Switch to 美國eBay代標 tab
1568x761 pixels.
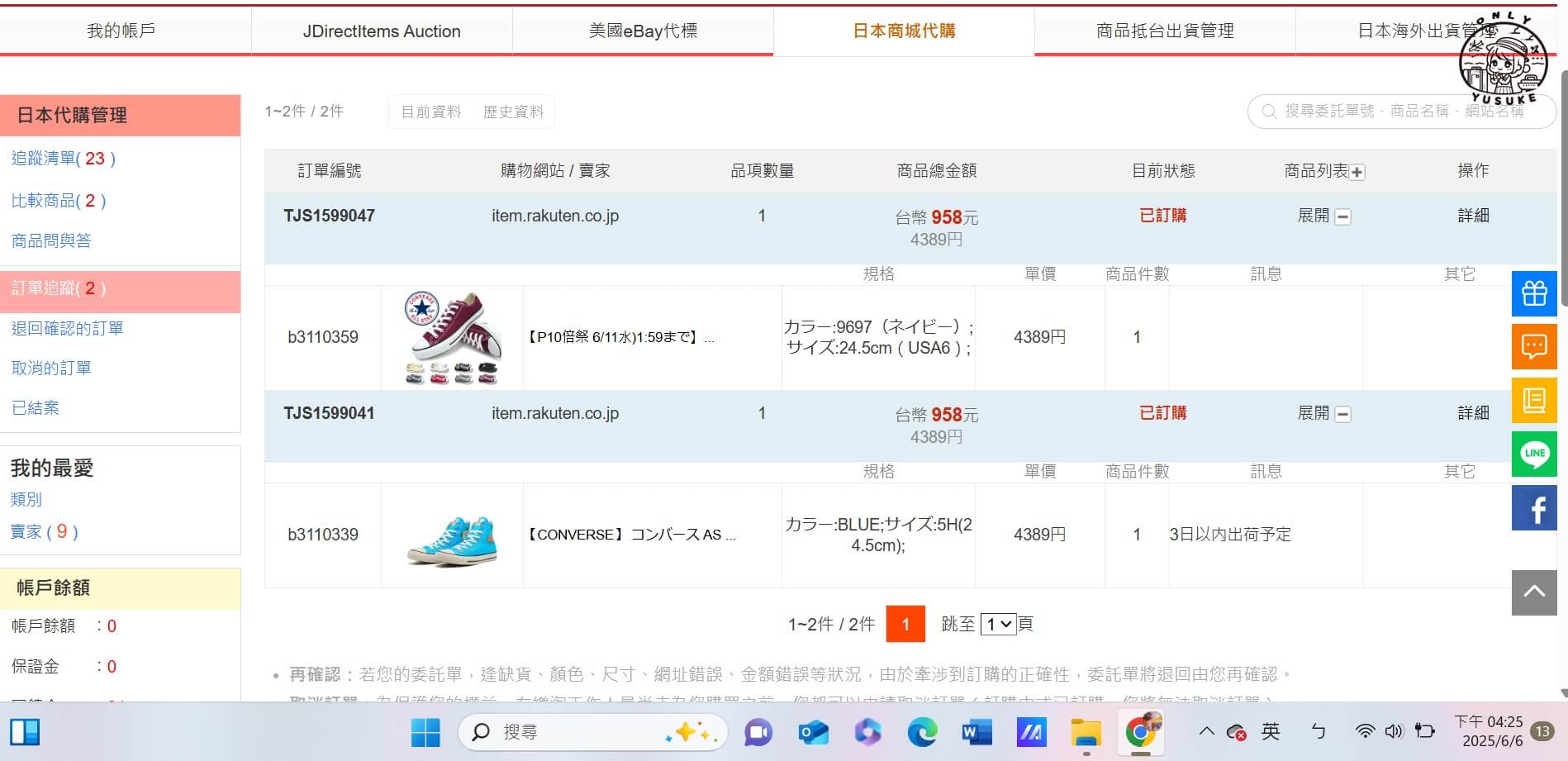click(644, 31)
